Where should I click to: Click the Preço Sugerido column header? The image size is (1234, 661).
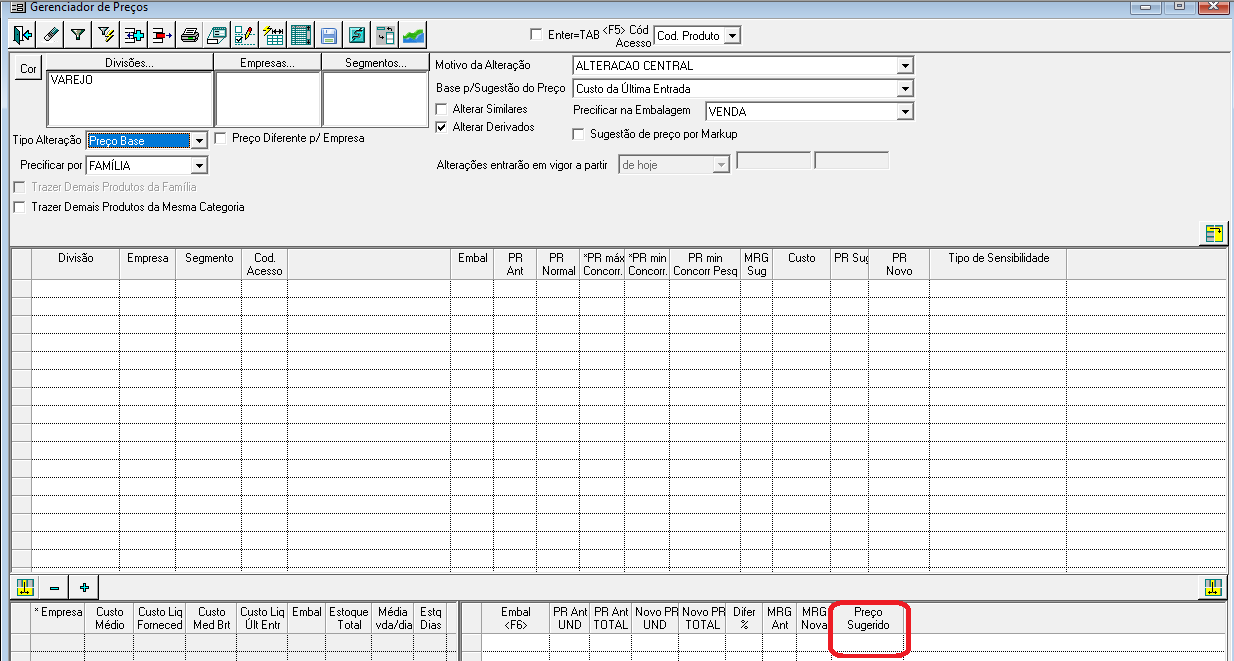click(x=868, y=618)
